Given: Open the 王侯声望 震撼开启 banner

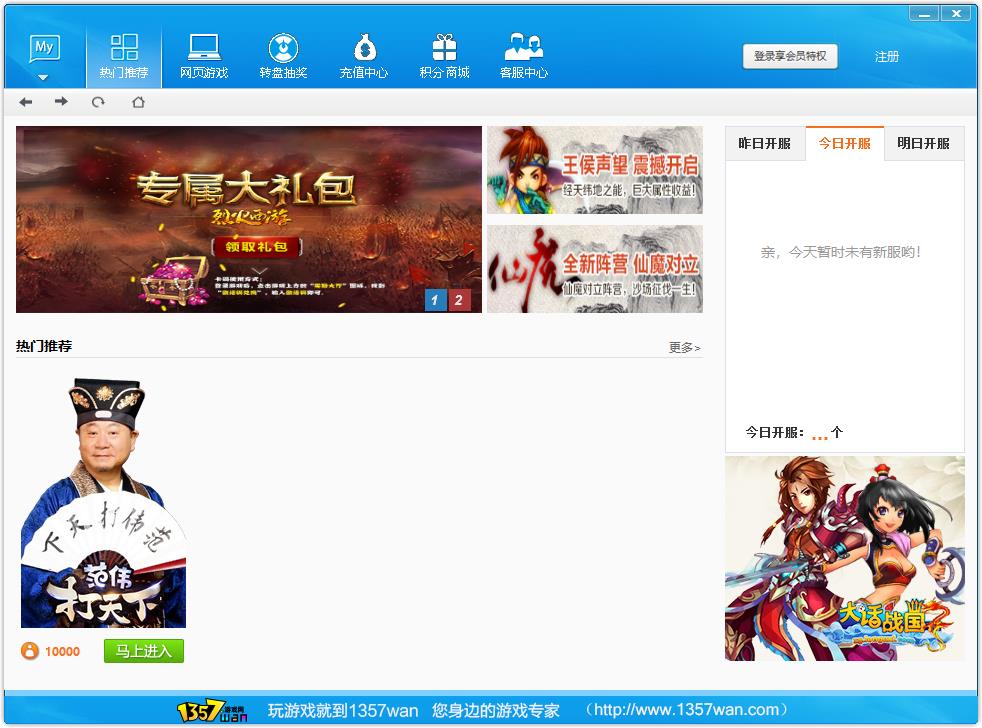Looking at the screenshot, I should [595, 170].
